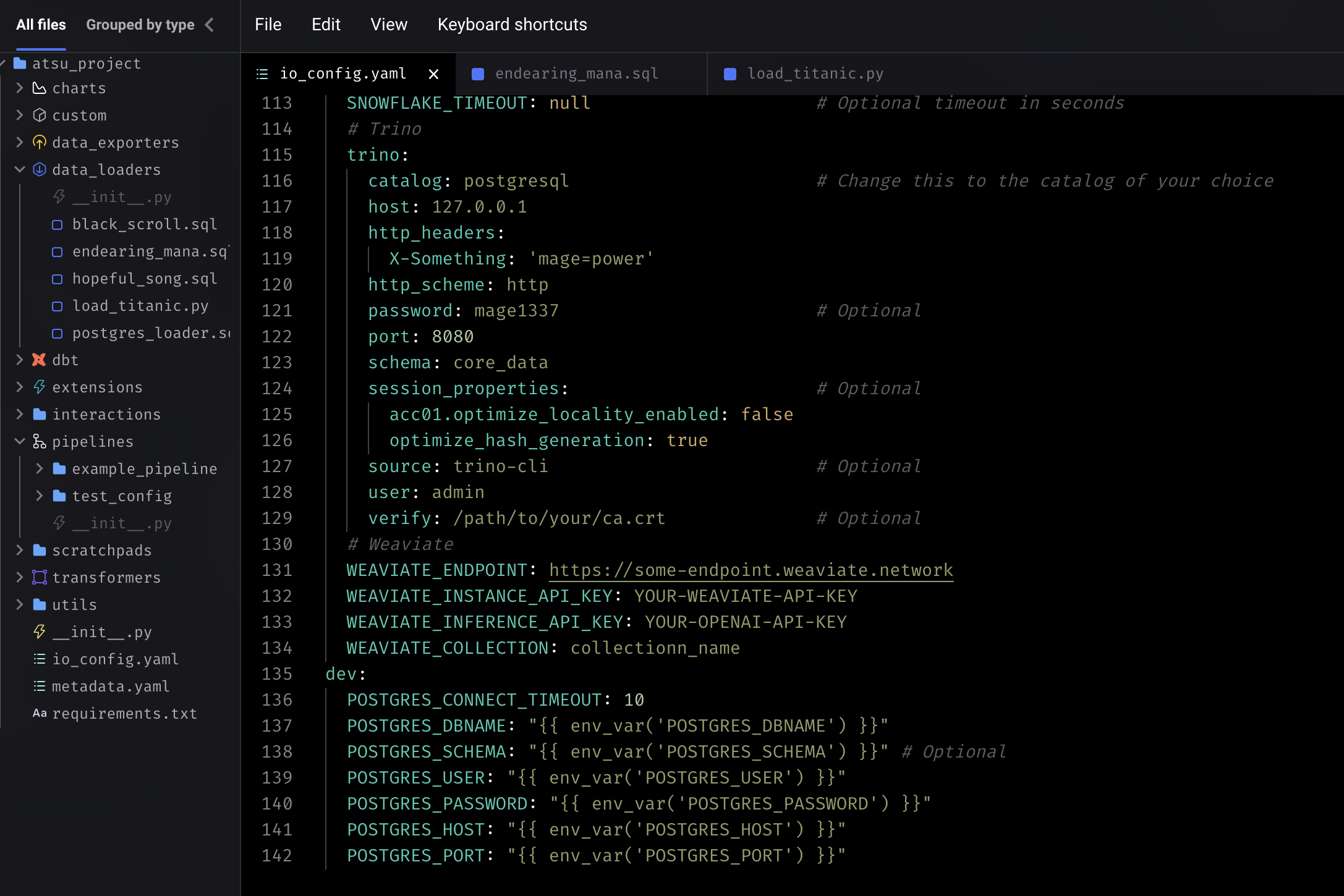Open the Edit menu
The width and height of the screenshot is (1344, 896).
click(326, 25)
